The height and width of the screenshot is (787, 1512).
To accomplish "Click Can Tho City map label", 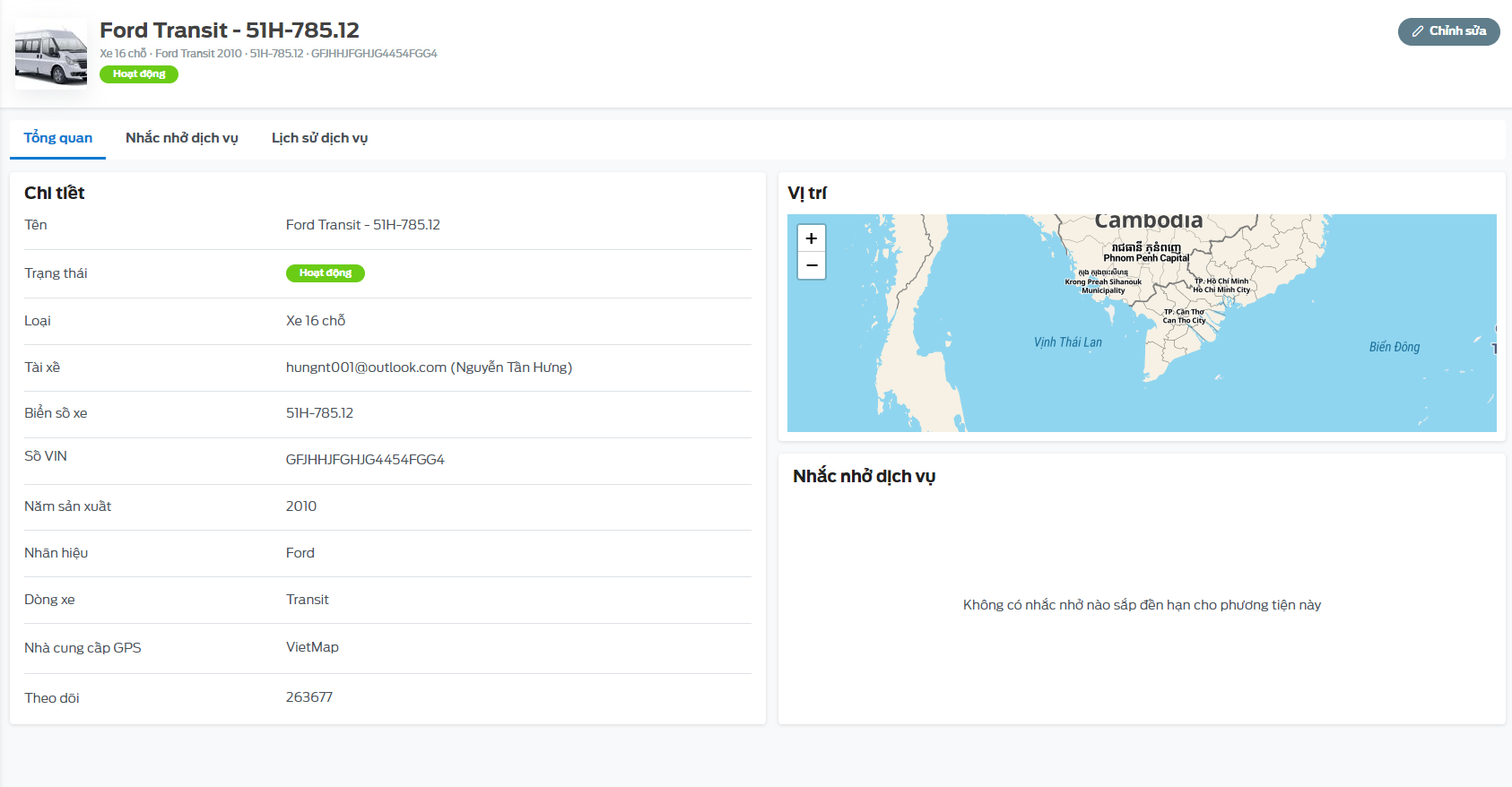I will pyautogui.click(x=1184, y=320).
